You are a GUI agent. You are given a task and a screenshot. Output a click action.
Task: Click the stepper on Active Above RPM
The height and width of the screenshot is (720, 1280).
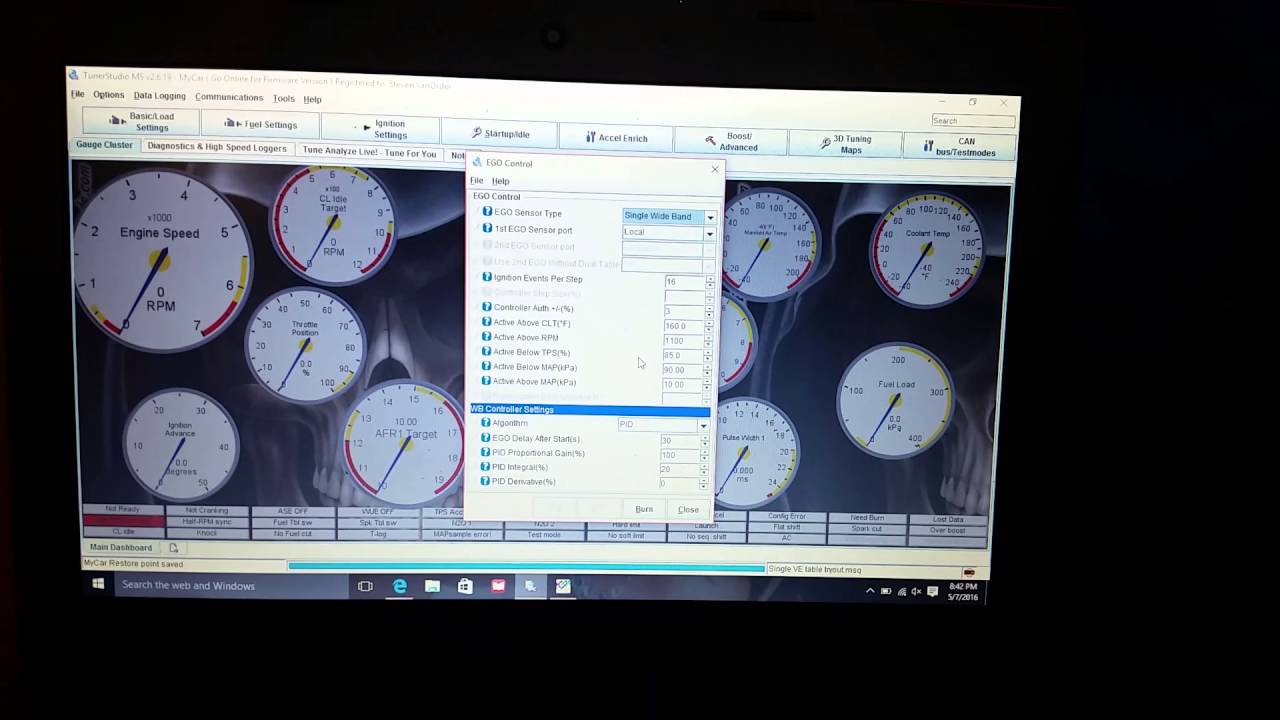tap(709, 341)
